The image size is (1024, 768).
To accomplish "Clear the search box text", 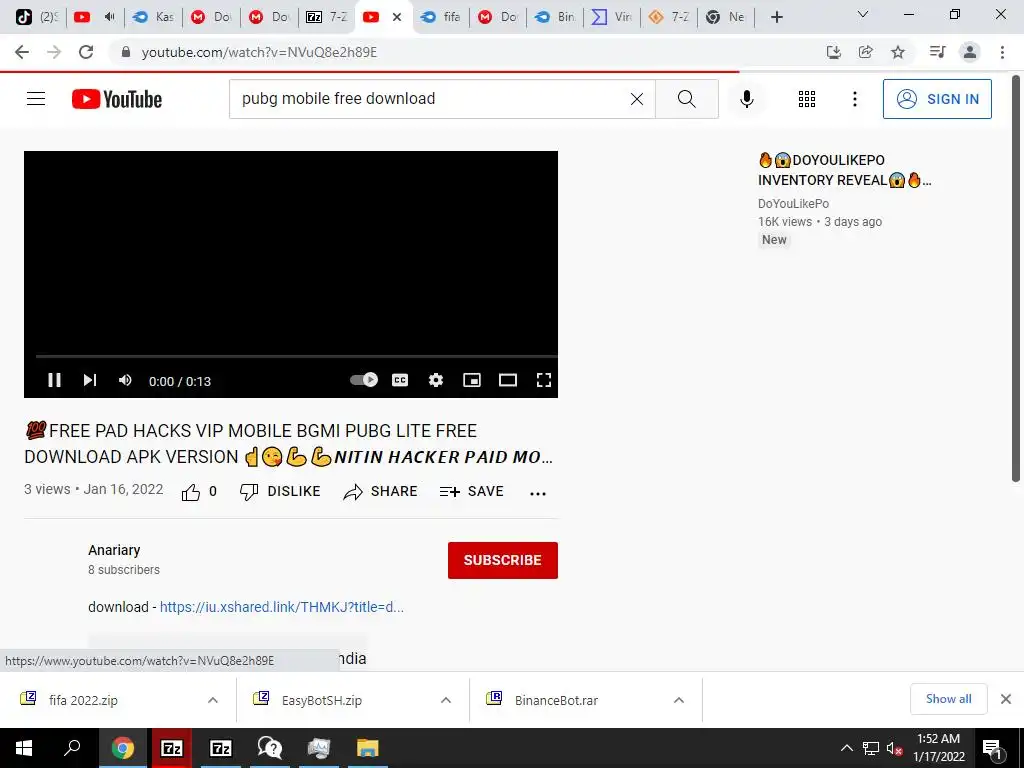I will click(637, 99).
